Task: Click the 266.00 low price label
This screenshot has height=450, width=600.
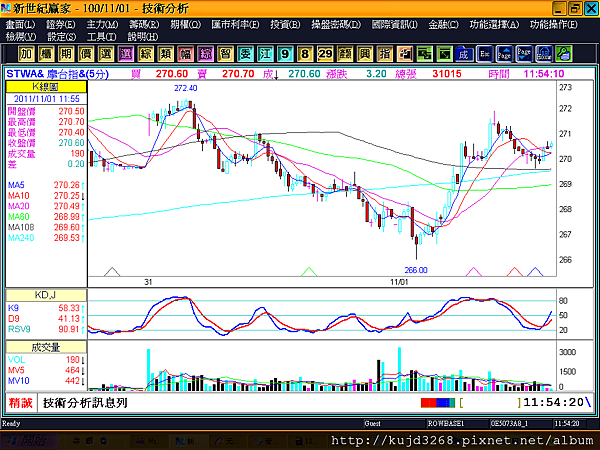Action: point(416,270)
